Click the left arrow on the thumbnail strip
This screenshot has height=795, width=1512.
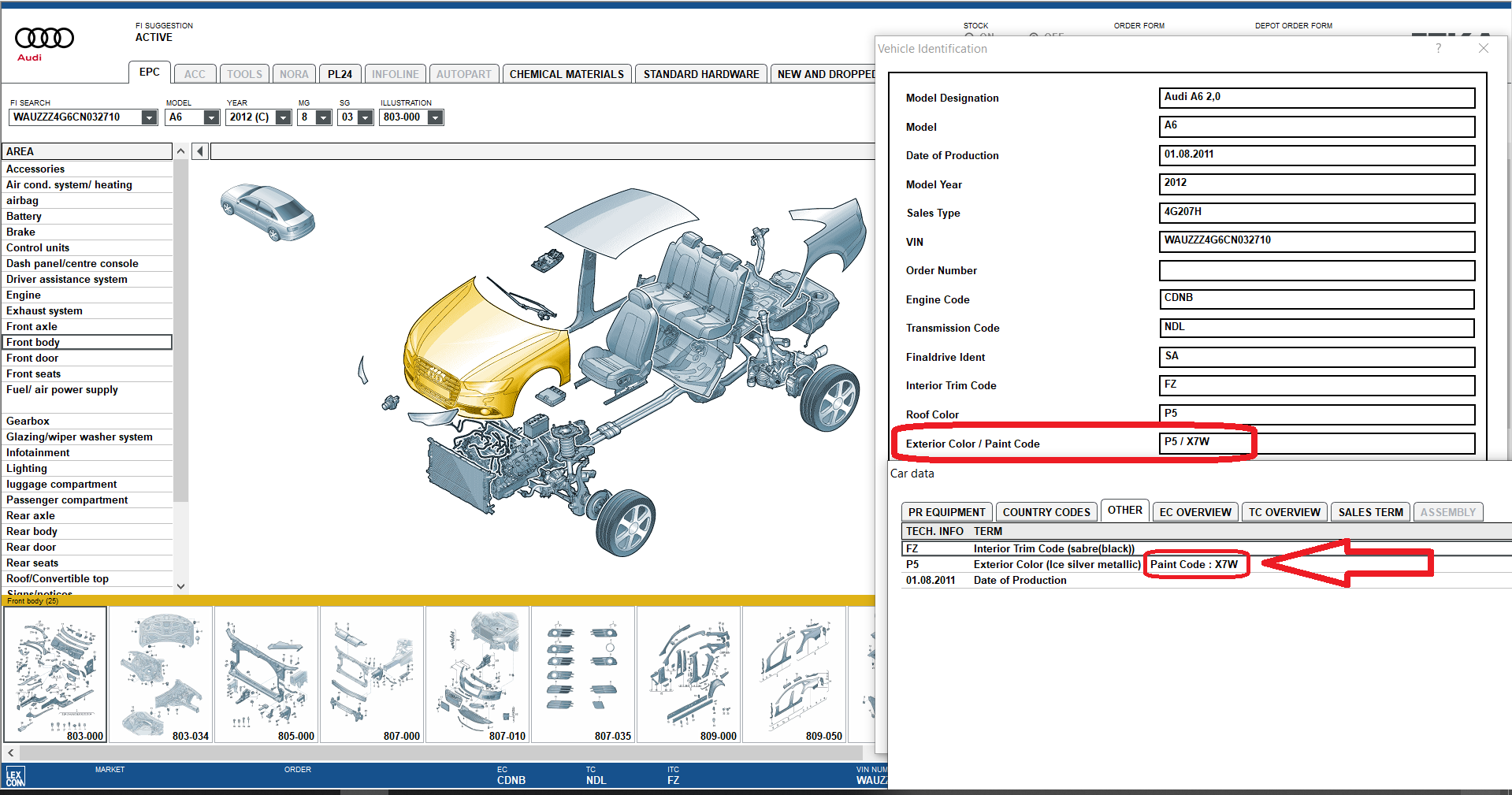click(9, 752)
